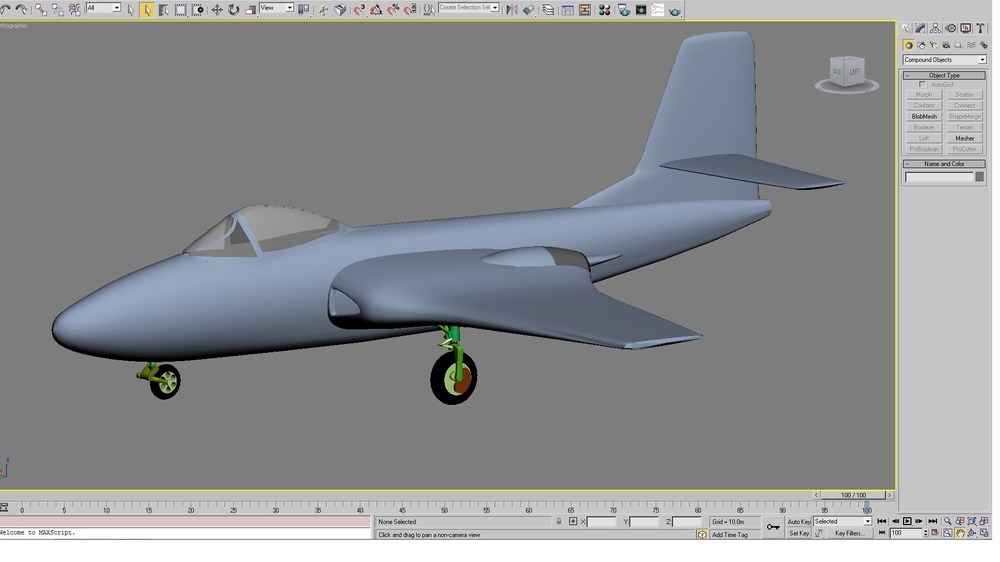Click the Key Filters button
Viewport: 1000px width, 562px height.
tap(849, 533)
